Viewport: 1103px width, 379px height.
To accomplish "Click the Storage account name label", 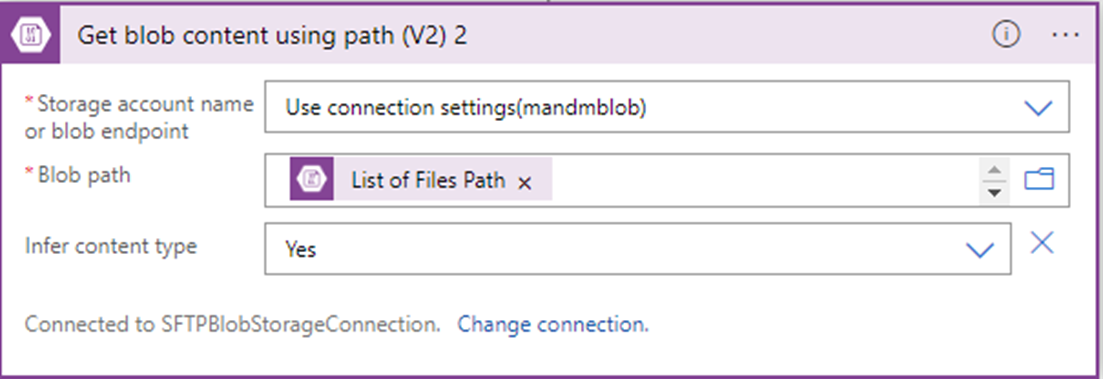I will (x=139, y=117).
